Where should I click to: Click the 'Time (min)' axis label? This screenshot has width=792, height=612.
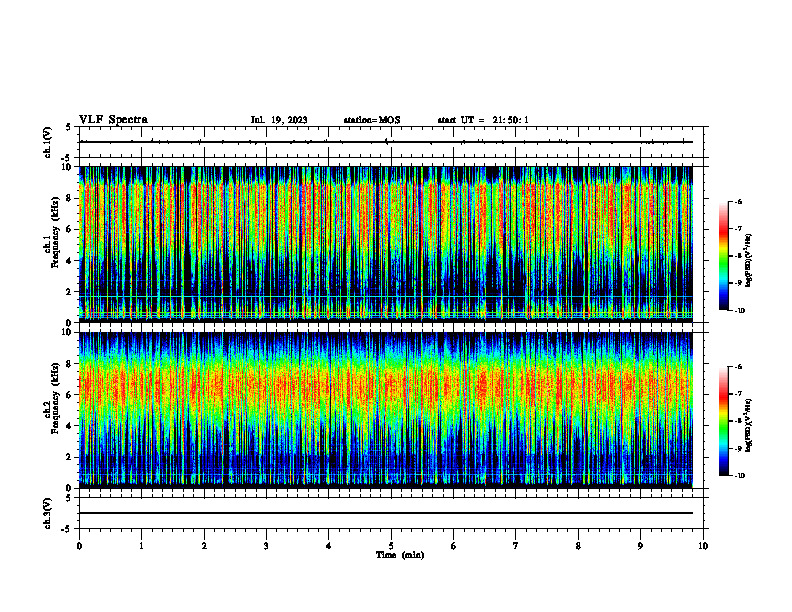point(400,555)
